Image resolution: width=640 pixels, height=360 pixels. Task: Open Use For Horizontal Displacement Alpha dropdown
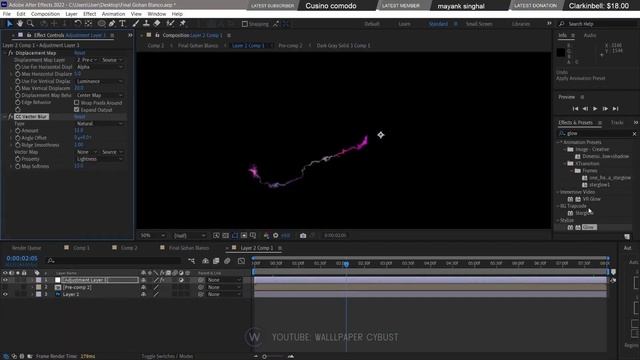(99, 67)
